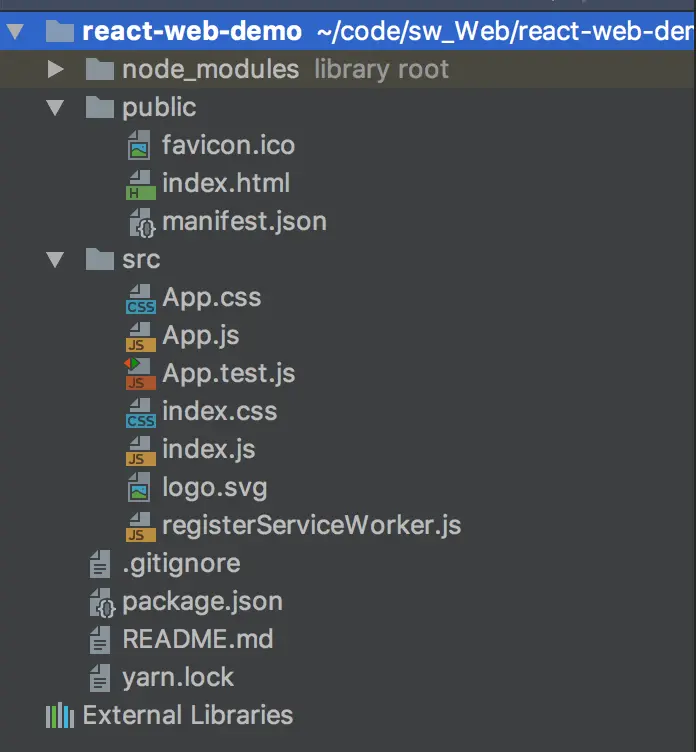Click the App.test.js test file icon
696x752 pixels.
click(x=140, y=374)
